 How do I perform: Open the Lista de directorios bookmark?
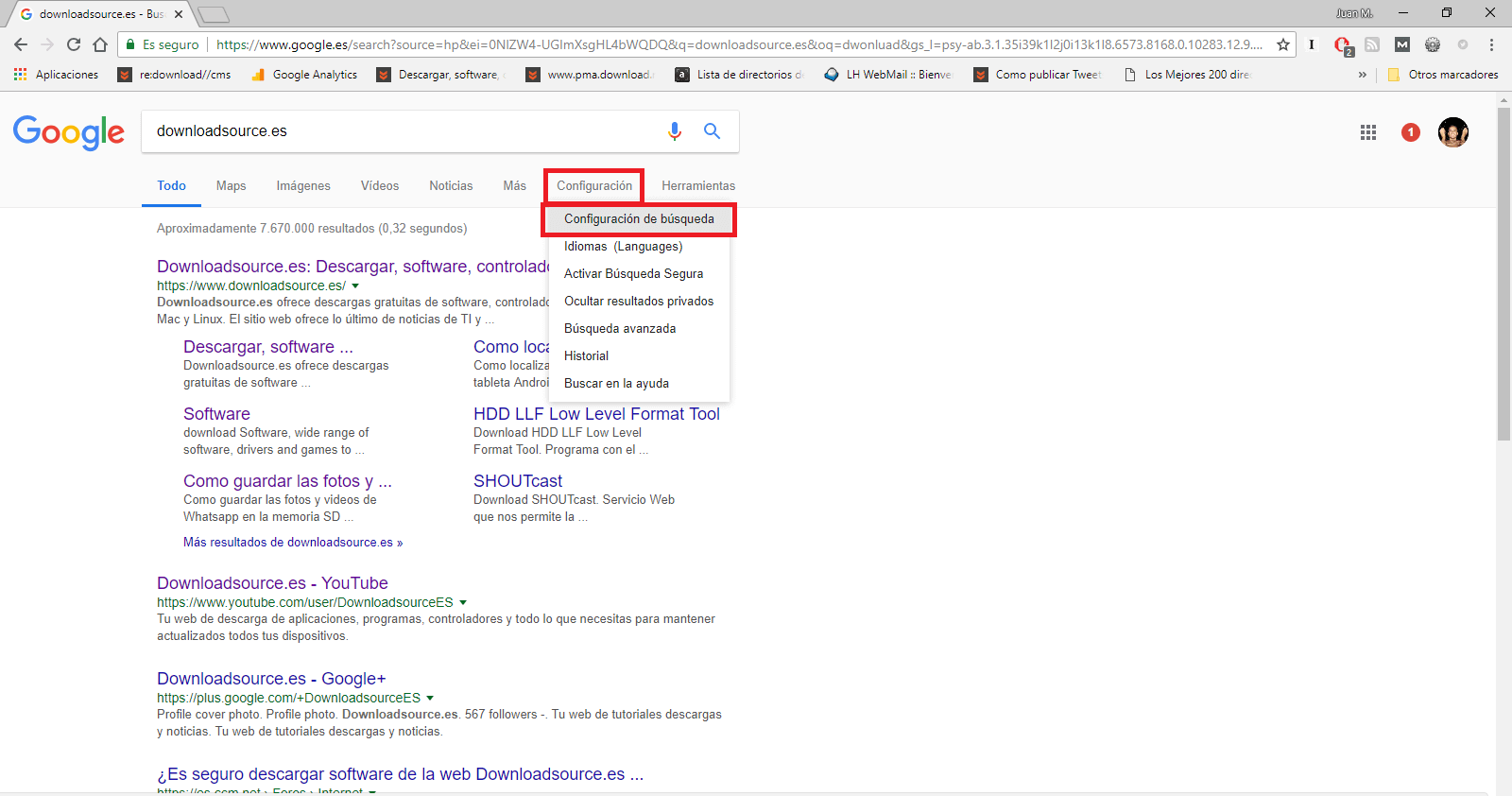click(739, 75)
